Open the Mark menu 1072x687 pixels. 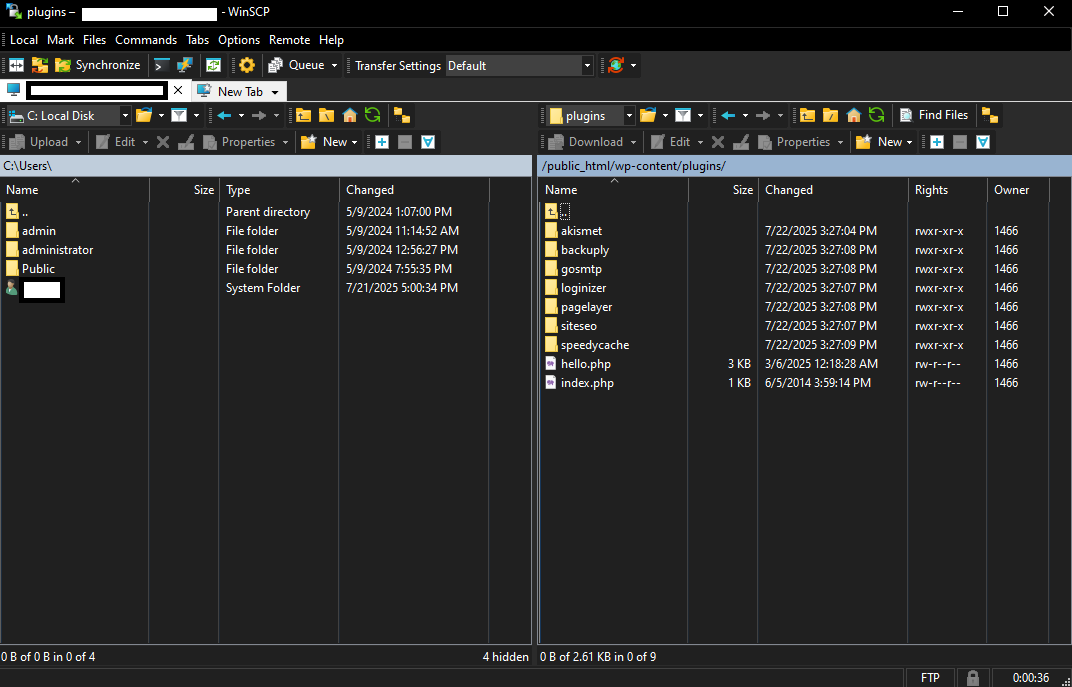[60, 40]
